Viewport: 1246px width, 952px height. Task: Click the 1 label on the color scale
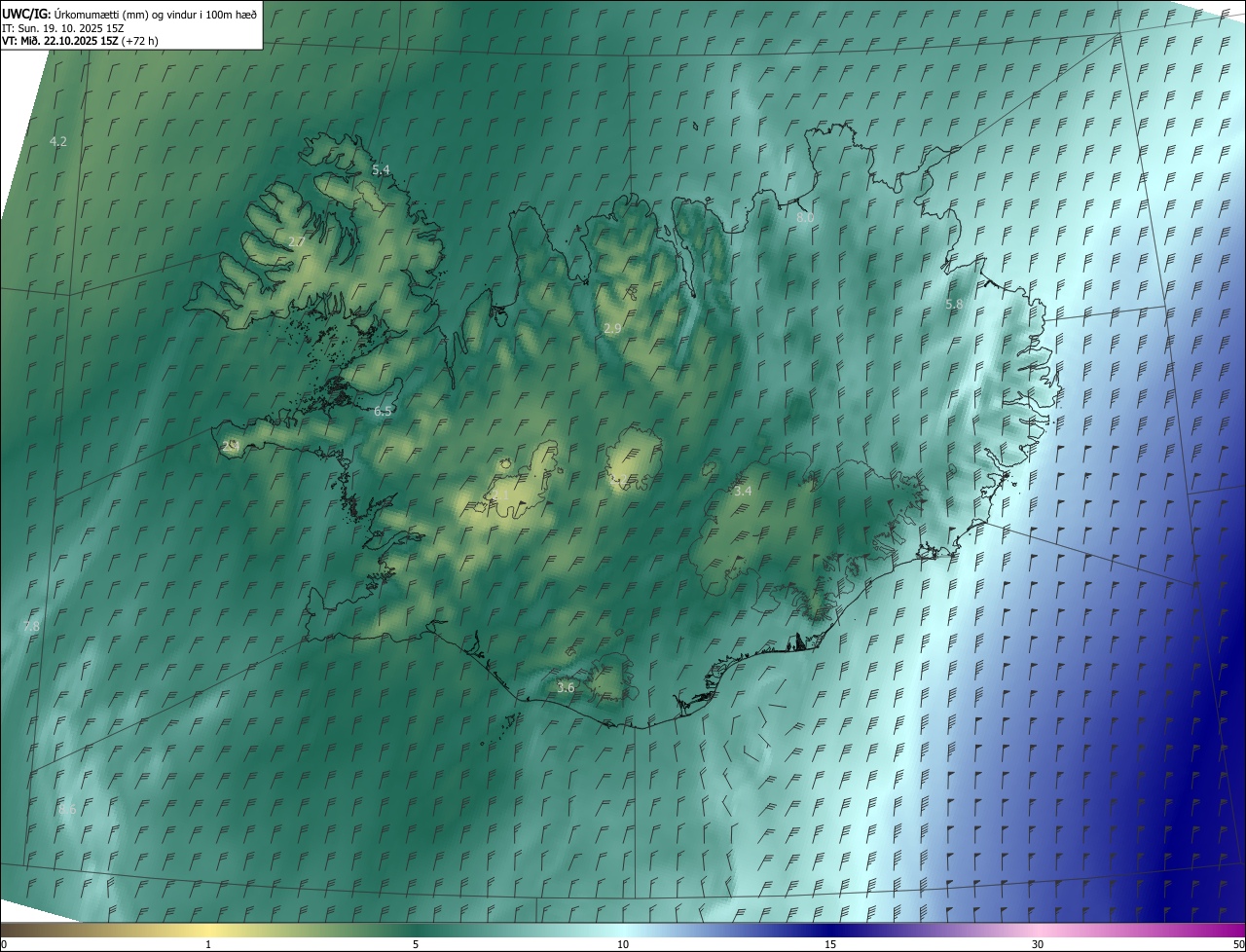(x=208, y=944)
